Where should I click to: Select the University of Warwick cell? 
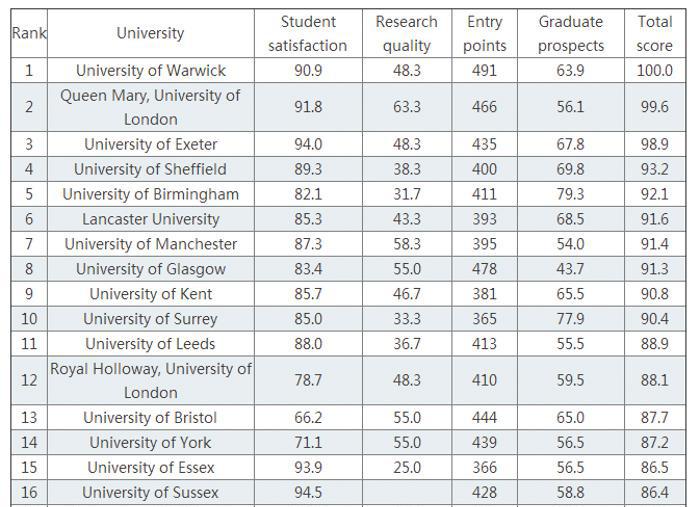click(x=150, y=70)
